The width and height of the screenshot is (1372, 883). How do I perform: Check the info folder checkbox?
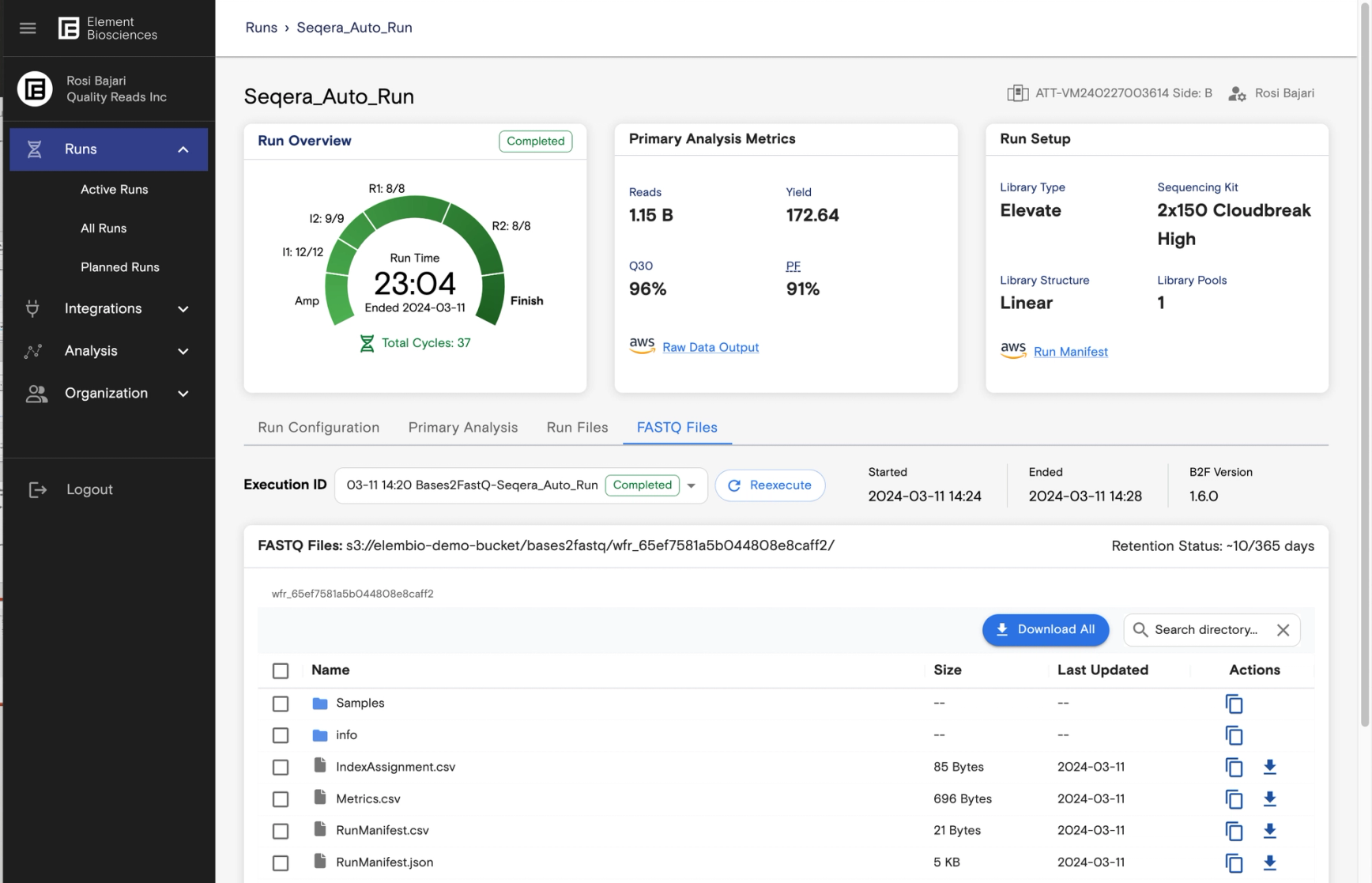pos(281,735)
